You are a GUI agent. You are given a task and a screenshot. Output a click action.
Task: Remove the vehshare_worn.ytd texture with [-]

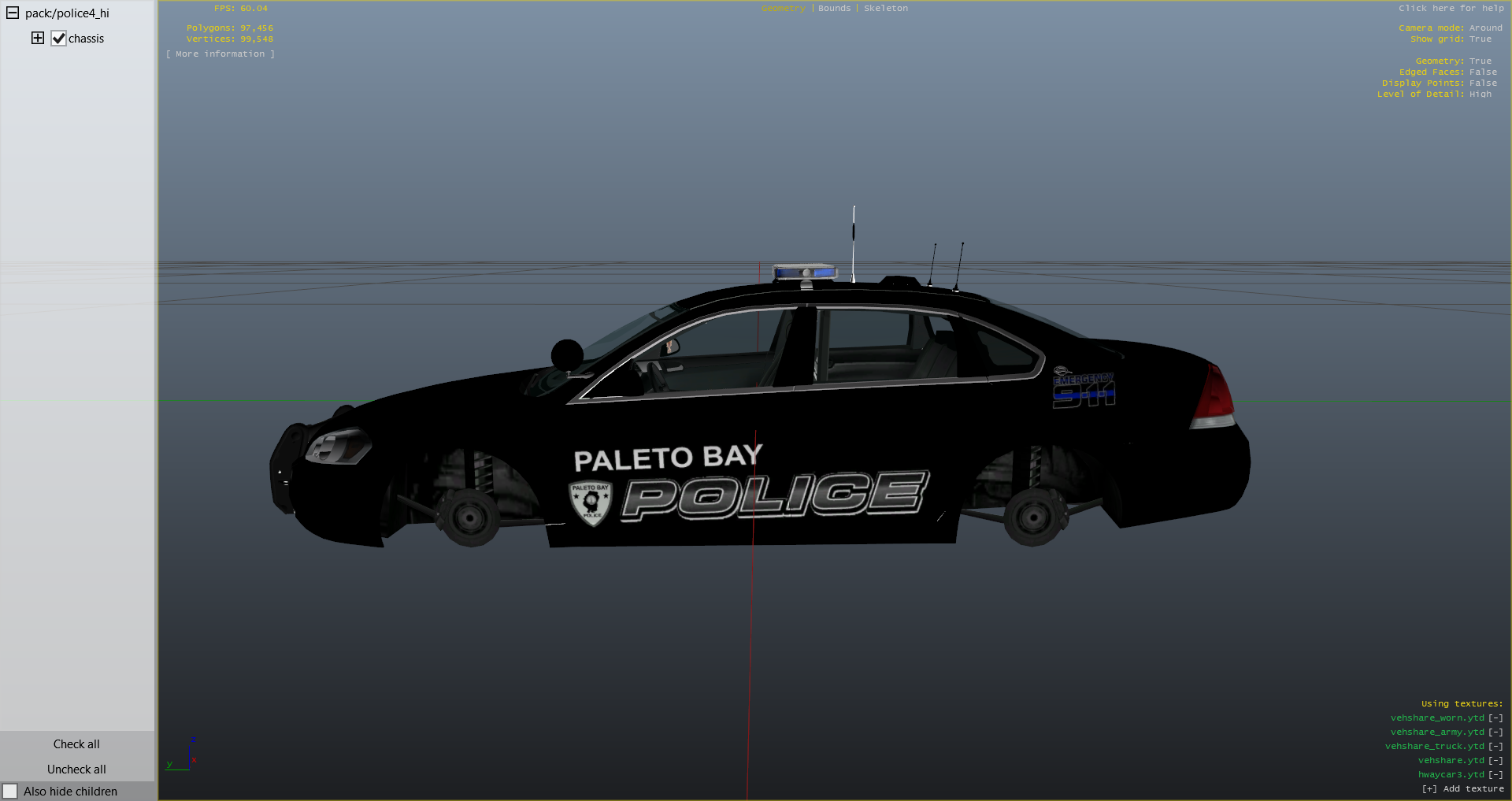tap(1495, 718)
